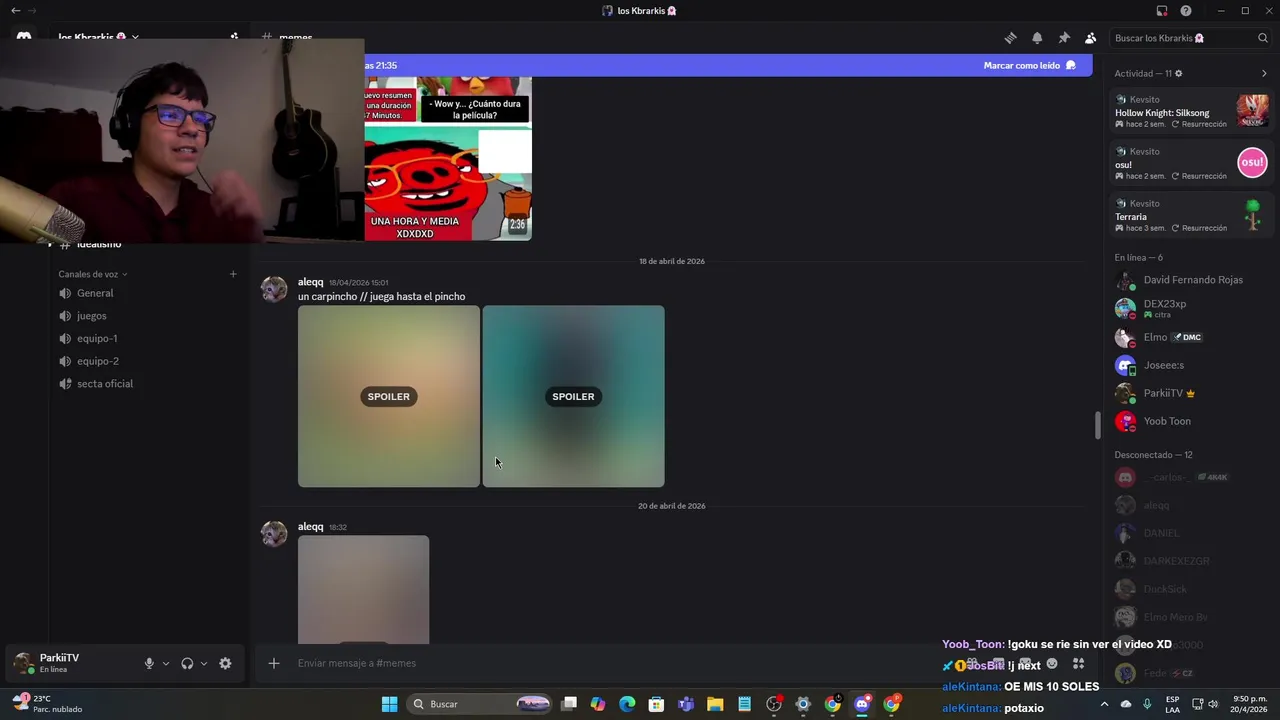This screenshot has height=720, width=1280.
Task: Go back with the arrow in the title bar
Action: (15, 11)
